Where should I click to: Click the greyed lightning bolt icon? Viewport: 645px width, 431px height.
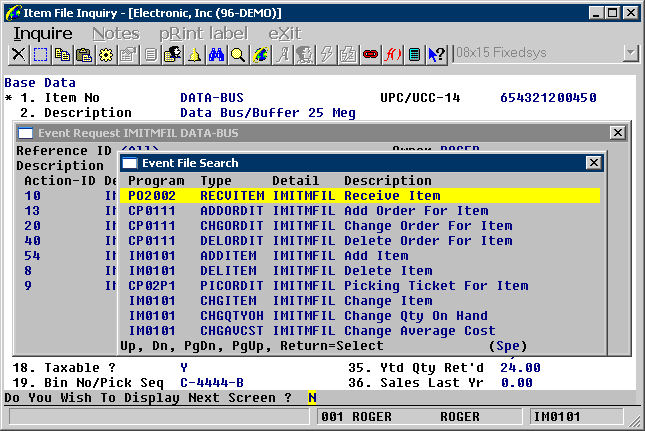pyautogui.click(x=326, y=55)
